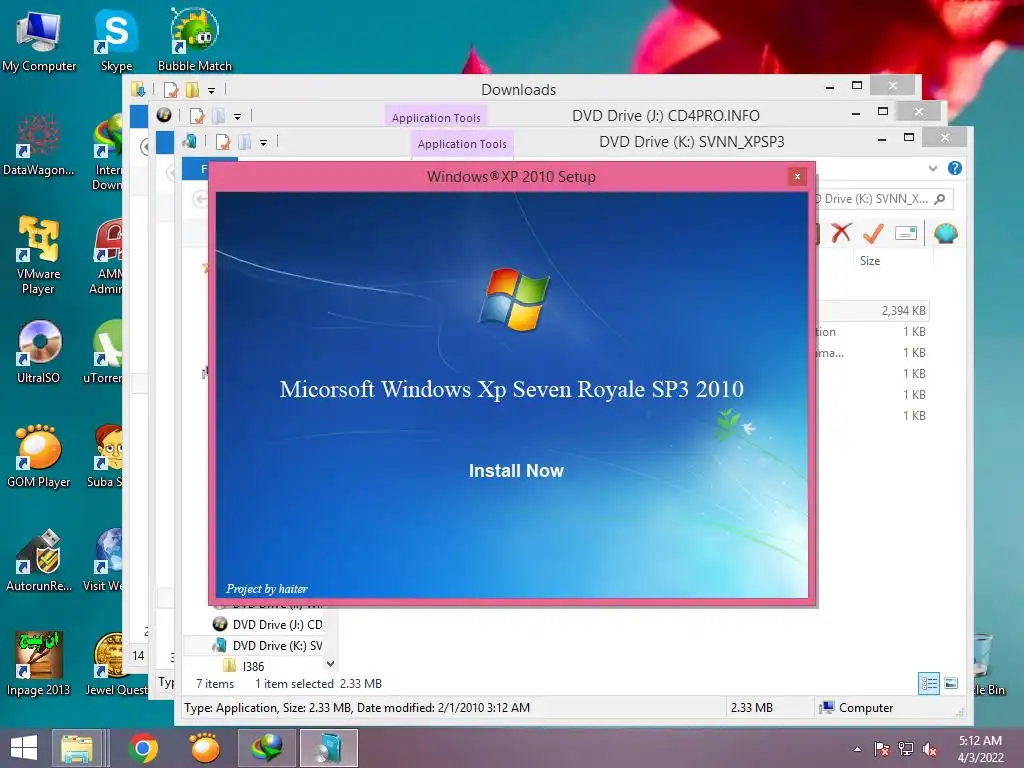Click the active setup taskbar button
Viewport: 1024px width, 768px height.
(x=328, y=748)
